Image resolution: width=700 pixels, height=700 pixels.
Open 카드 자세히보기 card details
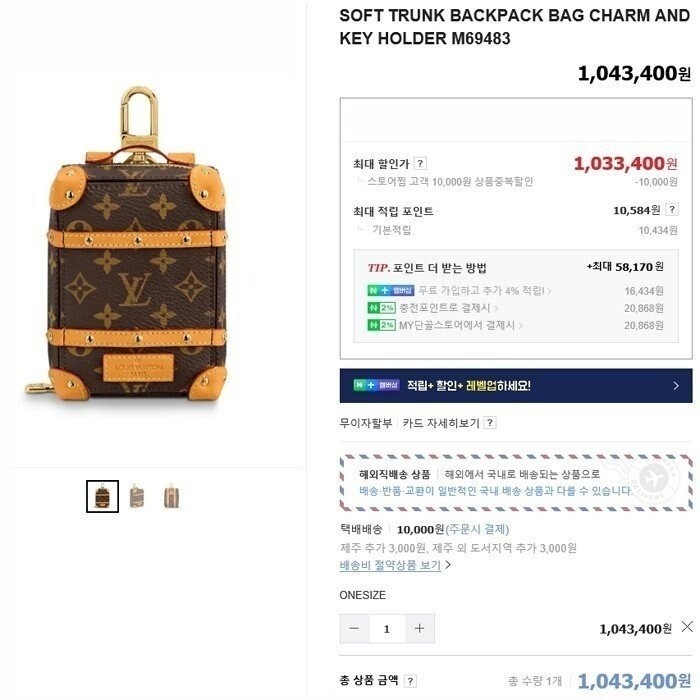[x=441, y=423]
